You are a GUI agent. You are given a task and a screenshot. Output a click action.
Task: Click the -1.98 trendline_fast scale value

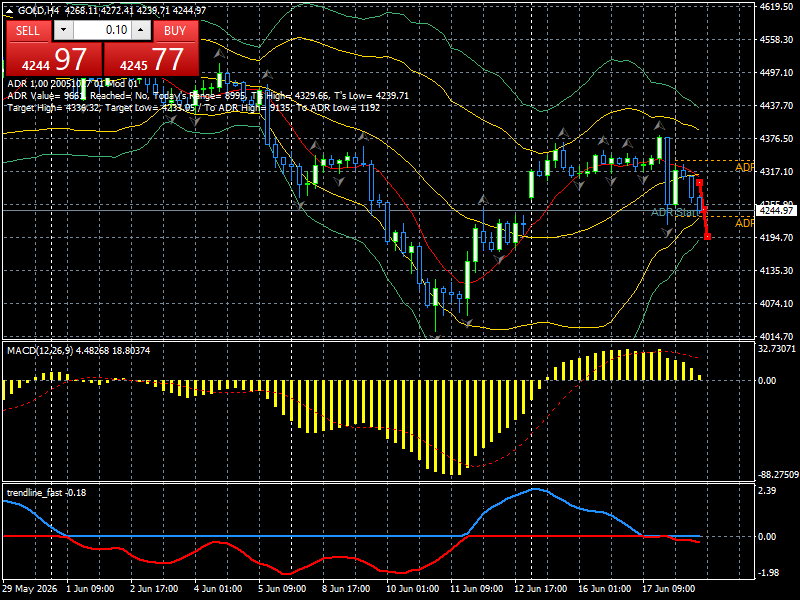[768, 572]
